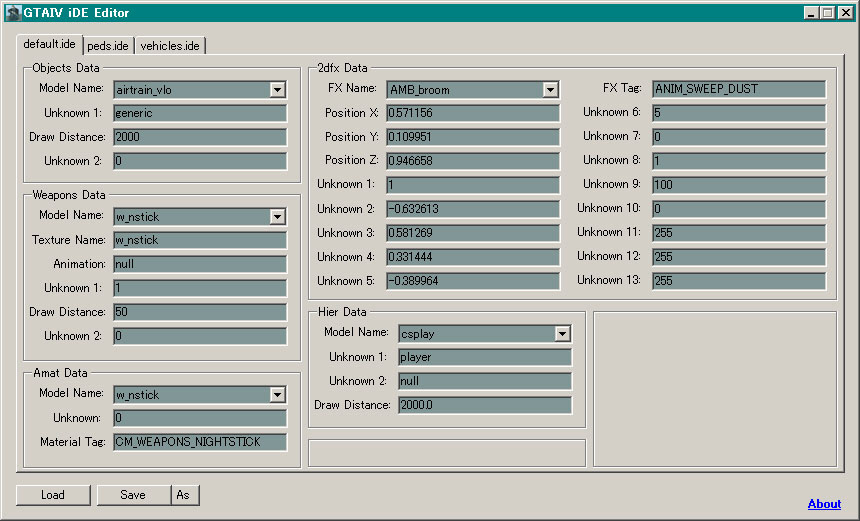This screenshot has width=860, height=521.
Task: Click the Save button
Action: coord(133,495)
